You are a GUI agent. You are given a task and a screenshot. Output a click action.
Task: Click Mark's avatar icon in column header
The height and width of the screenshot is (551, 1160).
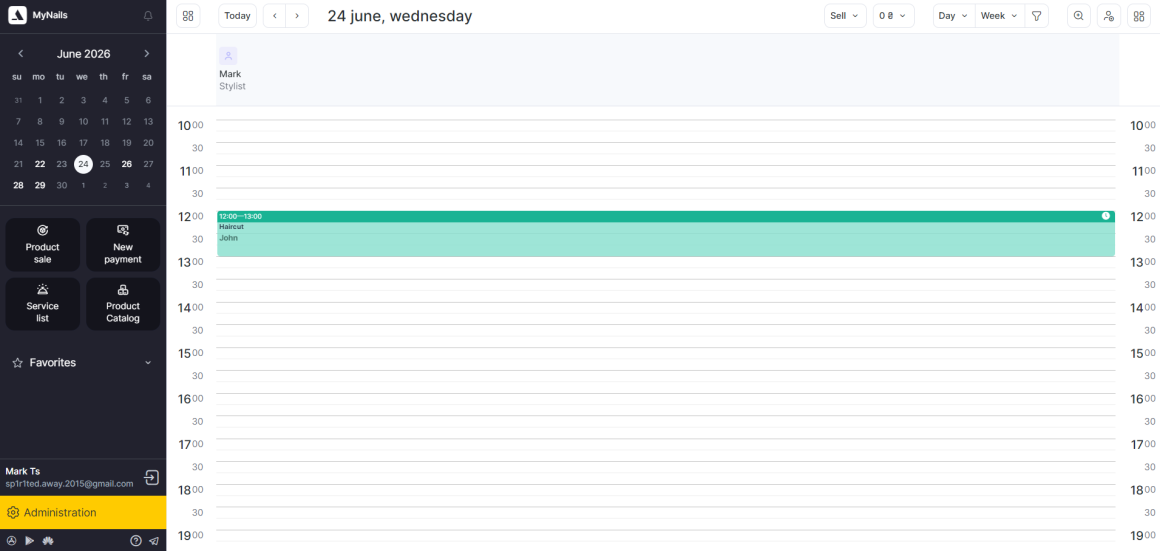pos(228,55)
